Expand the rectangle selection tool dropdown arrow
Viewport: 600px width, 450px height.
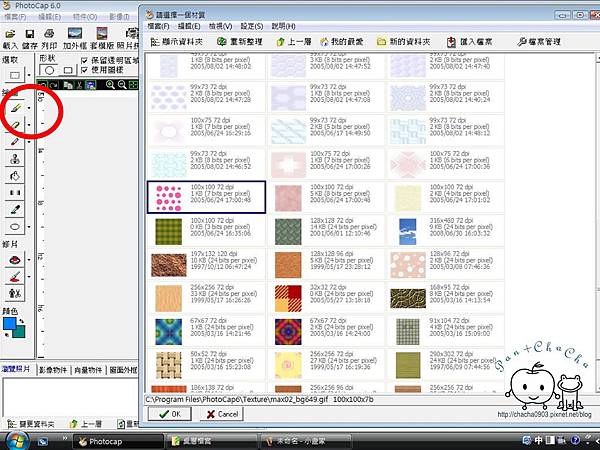click(x=29, y=76)
